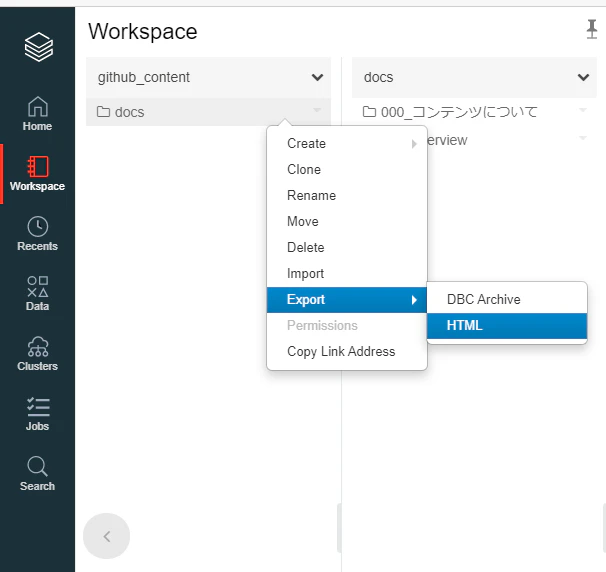
Task: Expand the Create submenu
Action: (347, 143)
